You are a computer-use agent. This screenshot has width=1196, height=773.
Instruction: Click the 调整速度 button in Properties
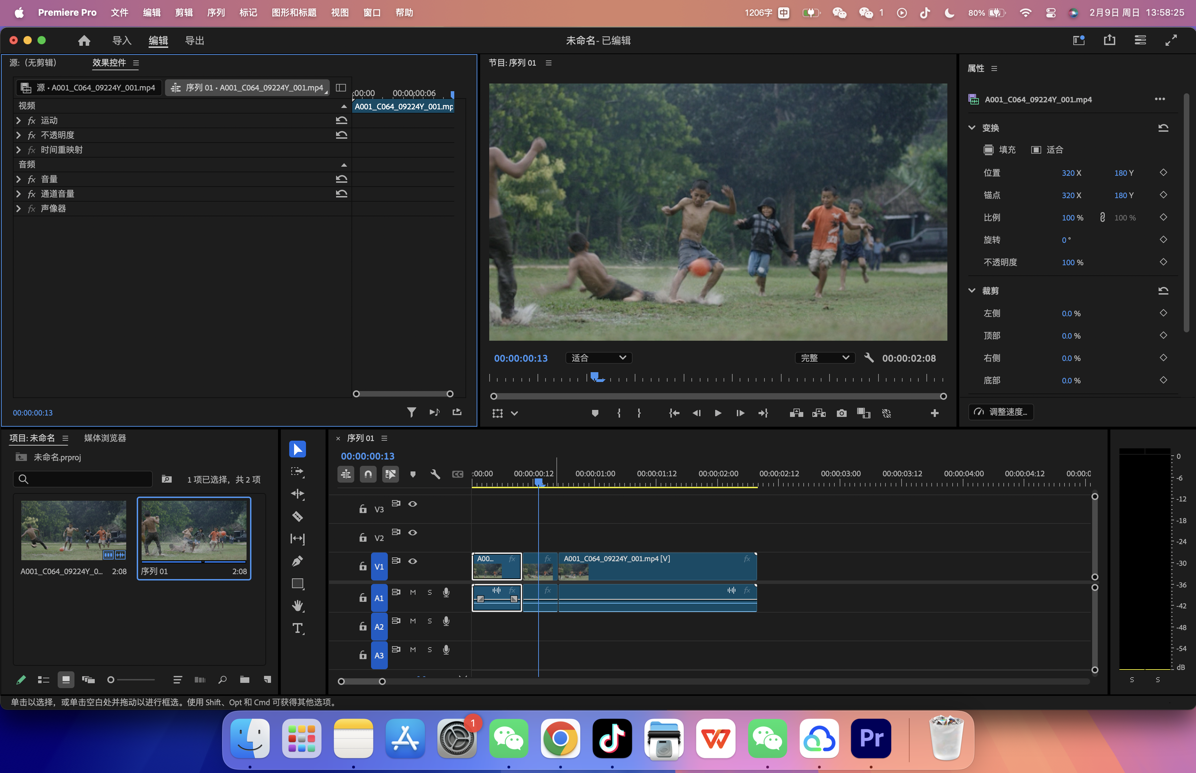[1000, 411]
